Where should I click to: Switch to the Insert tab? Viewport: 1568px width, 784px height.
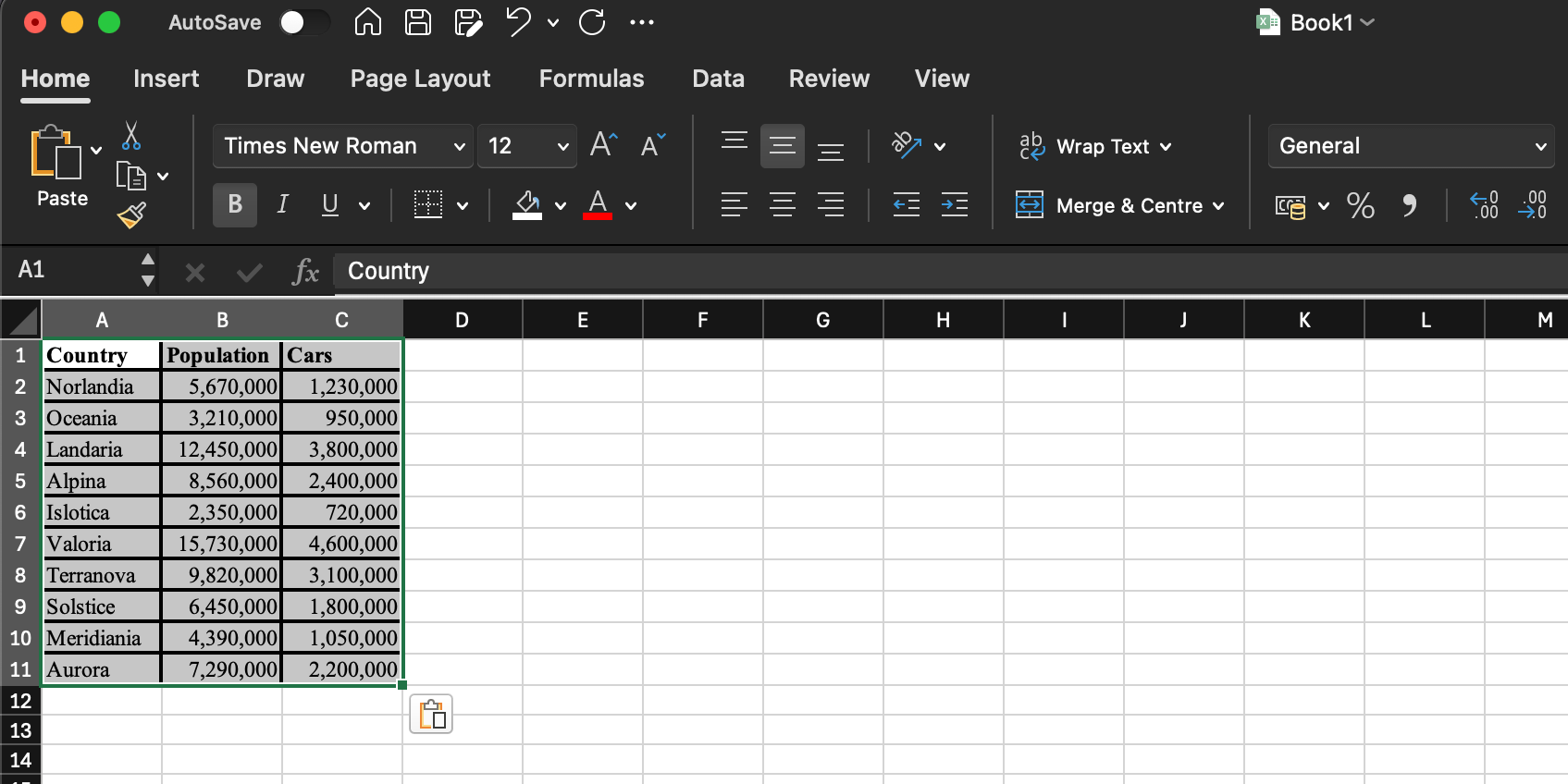[167, 79]
